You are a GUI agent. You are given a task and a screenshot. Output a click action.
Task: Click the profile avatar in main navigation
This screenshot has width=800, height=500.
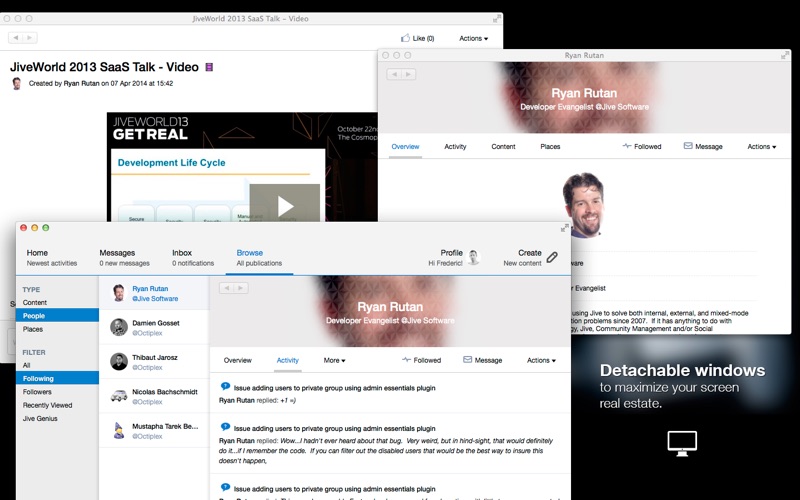tap(474, 258)
